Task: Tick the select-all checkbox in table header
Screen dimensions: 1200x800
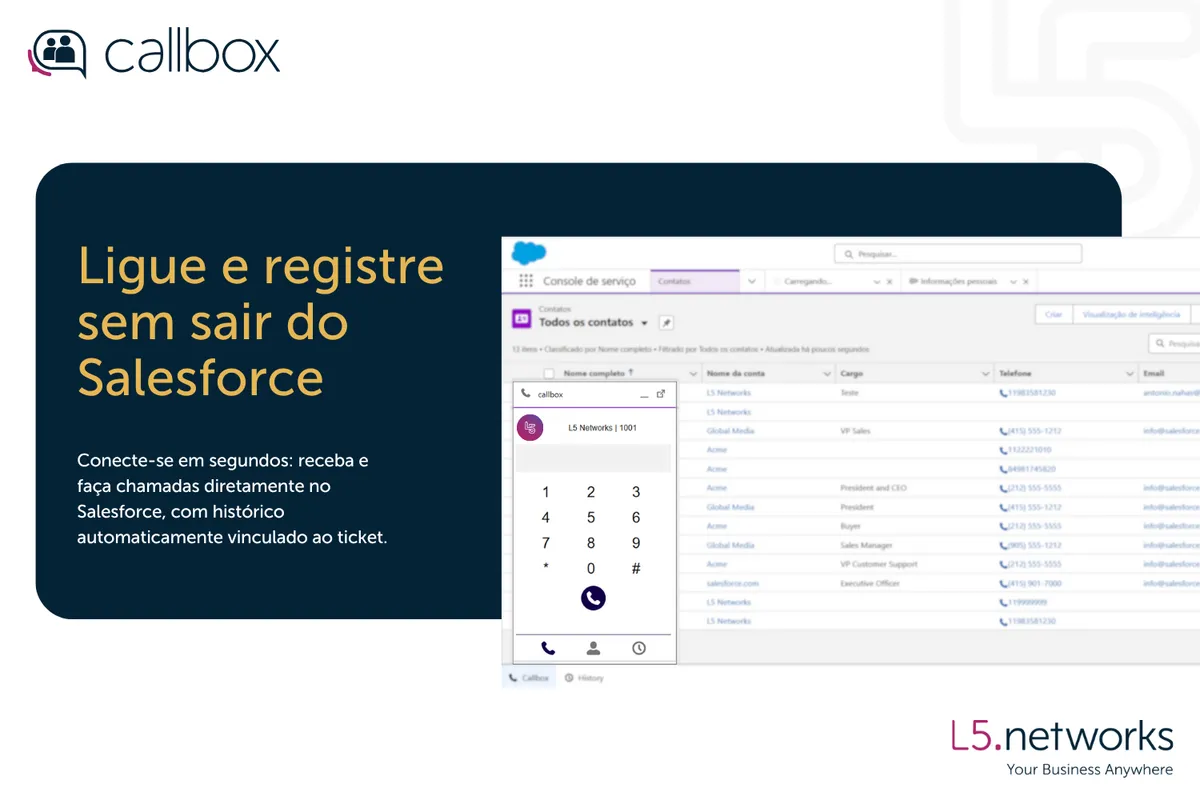Action: tap(548, 373)
